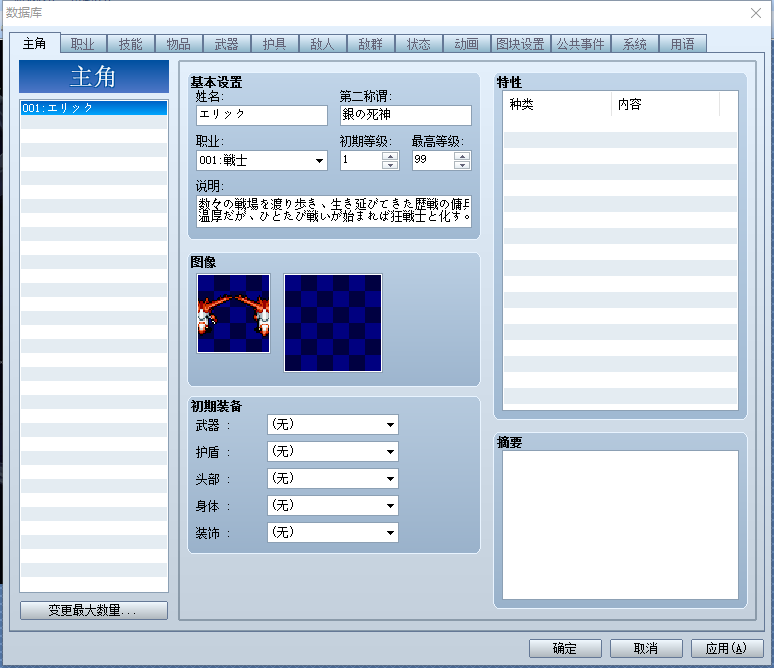Increase 最高等级 with up arrow

point(462,156)
